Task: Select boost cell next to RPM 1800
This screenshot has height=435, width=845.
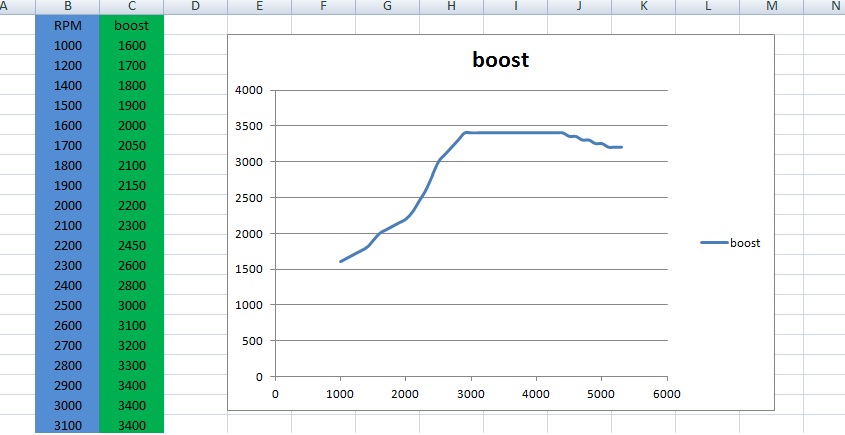Action: point(131,165)
